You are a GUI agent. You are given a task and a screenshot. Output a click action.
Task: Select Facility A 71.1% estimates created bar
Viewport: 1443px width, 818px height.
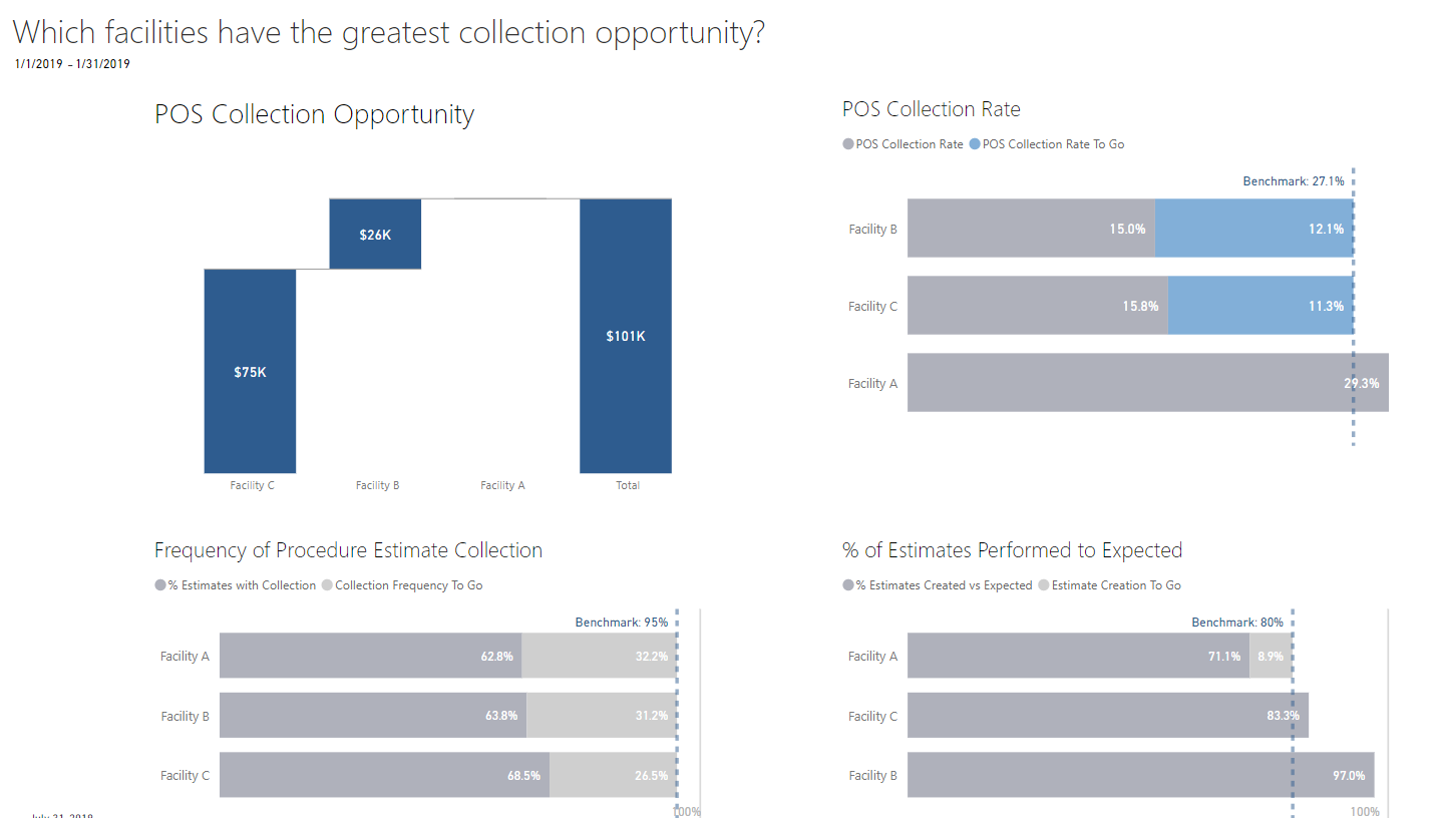point(1078,656)
